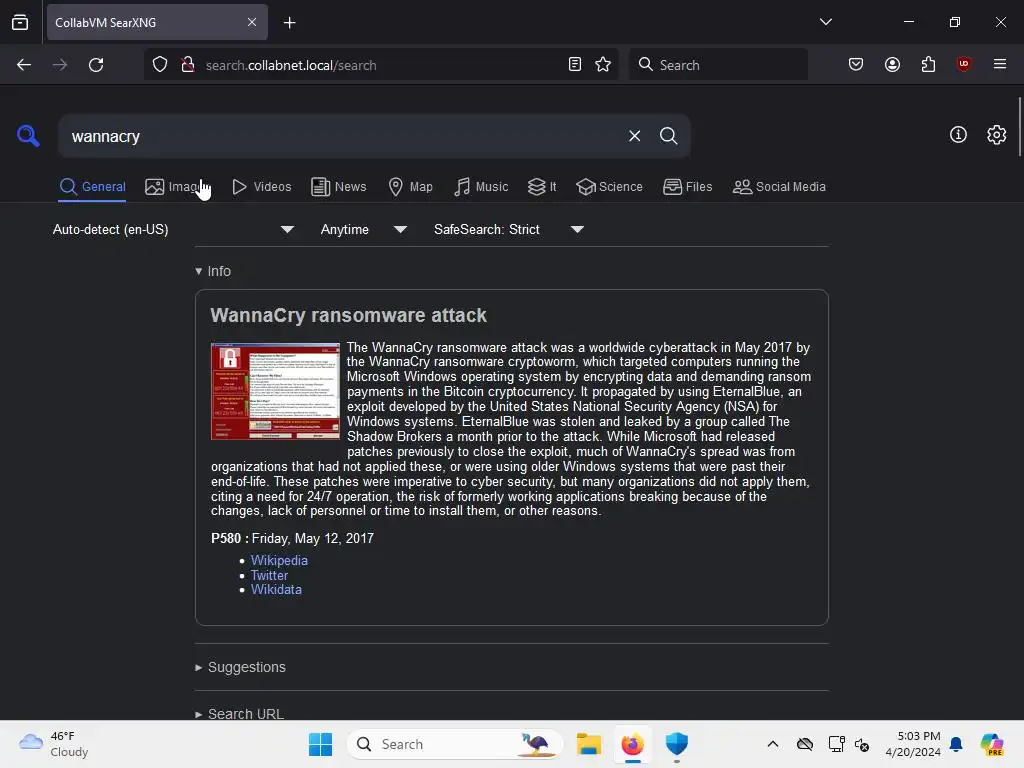Open the Wikipedia link
This screenshot has height=768, width=1024.
point(279,560)
